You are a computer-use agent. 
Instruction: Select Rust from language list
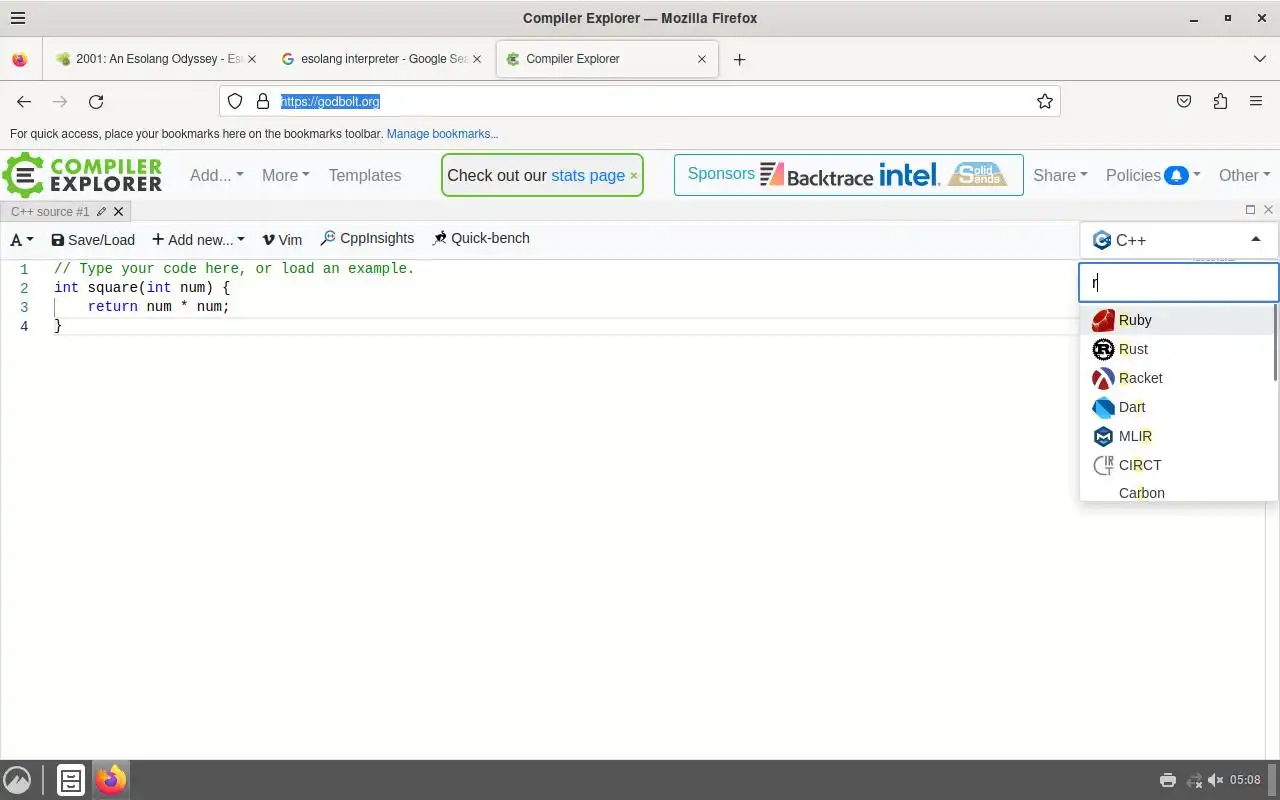click(x=1176, y=349)
